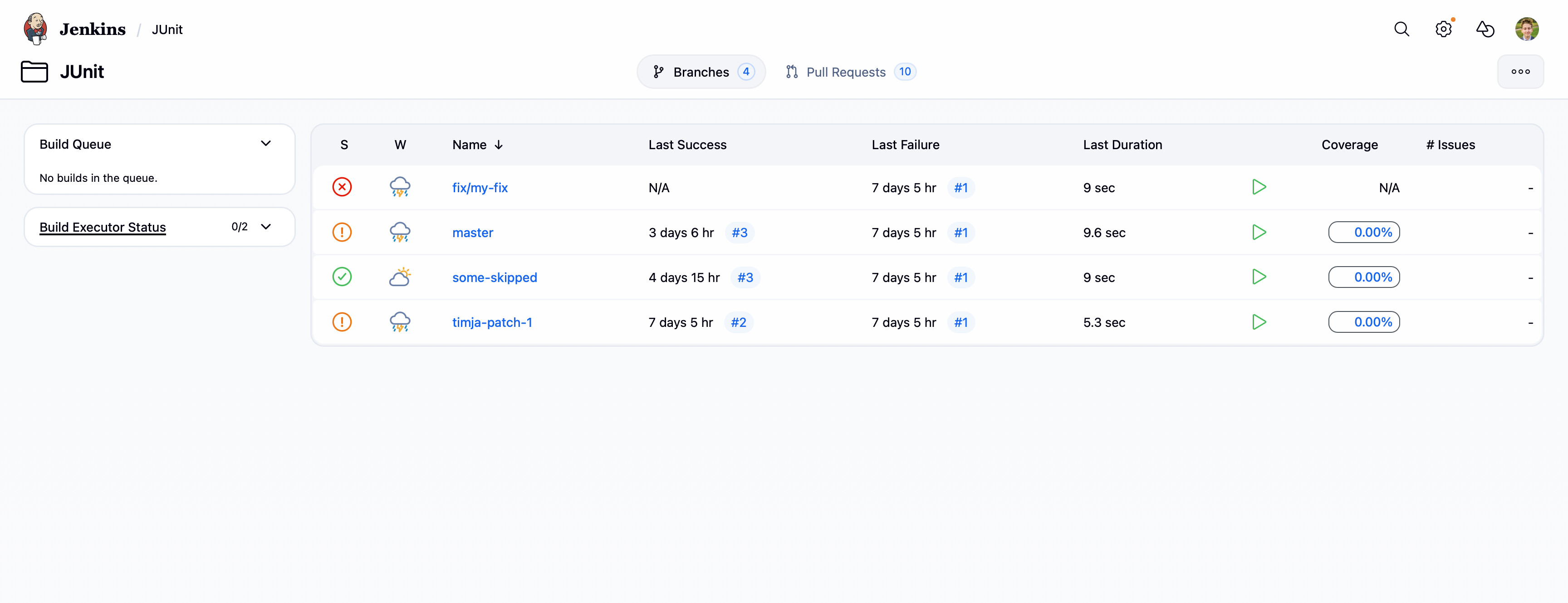Open the user avatar profile
The height and width of the screenshot is (603, 1568).
(1527, 29)
